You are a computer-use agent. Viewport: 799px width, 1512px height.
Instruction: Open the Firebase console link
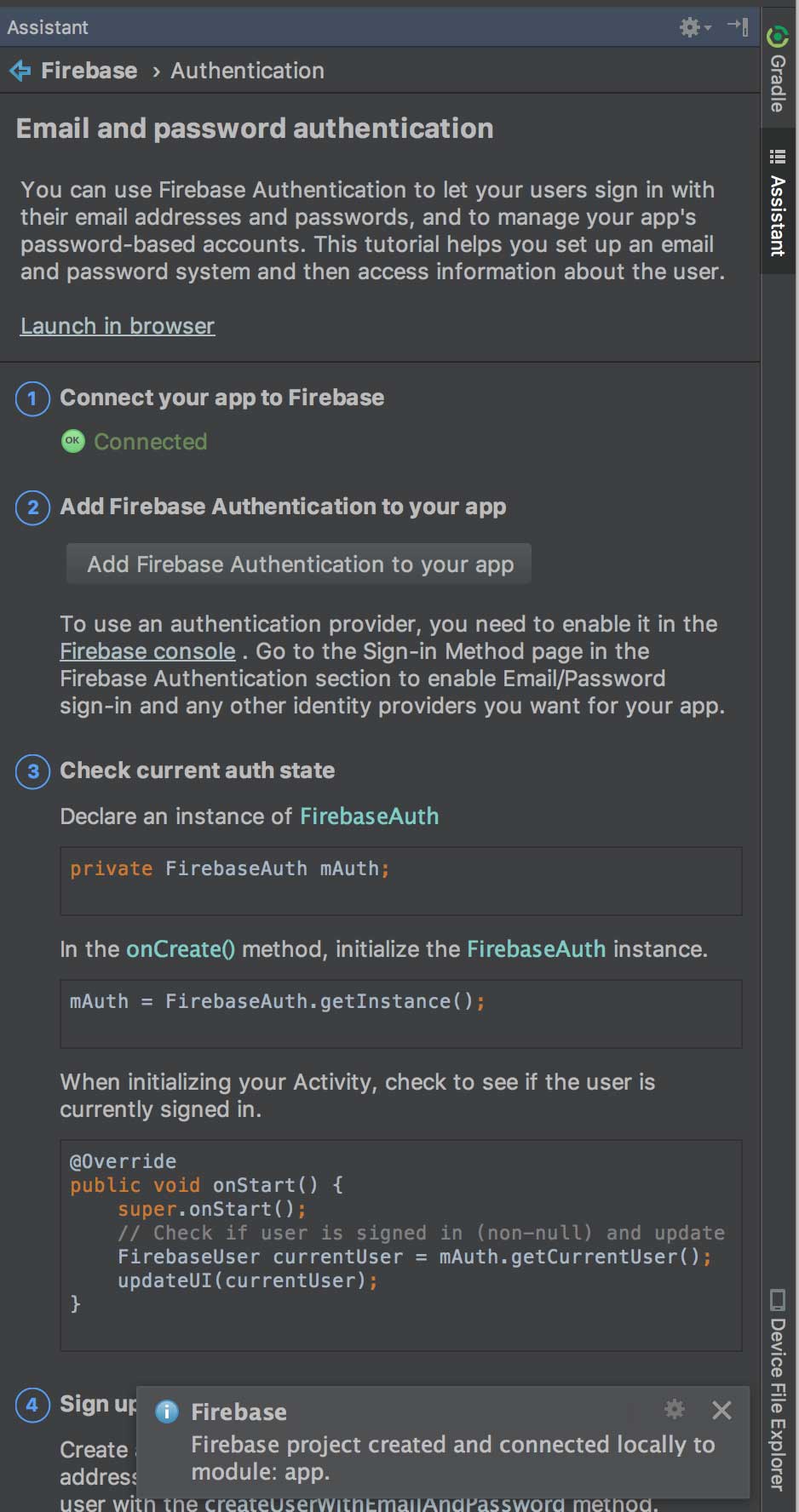[x=147, y=651]
